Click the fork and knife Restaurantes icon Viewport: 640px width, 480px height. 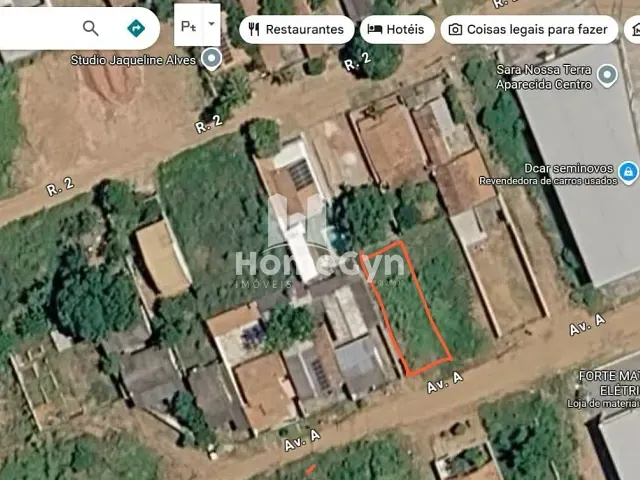(254, 29)
